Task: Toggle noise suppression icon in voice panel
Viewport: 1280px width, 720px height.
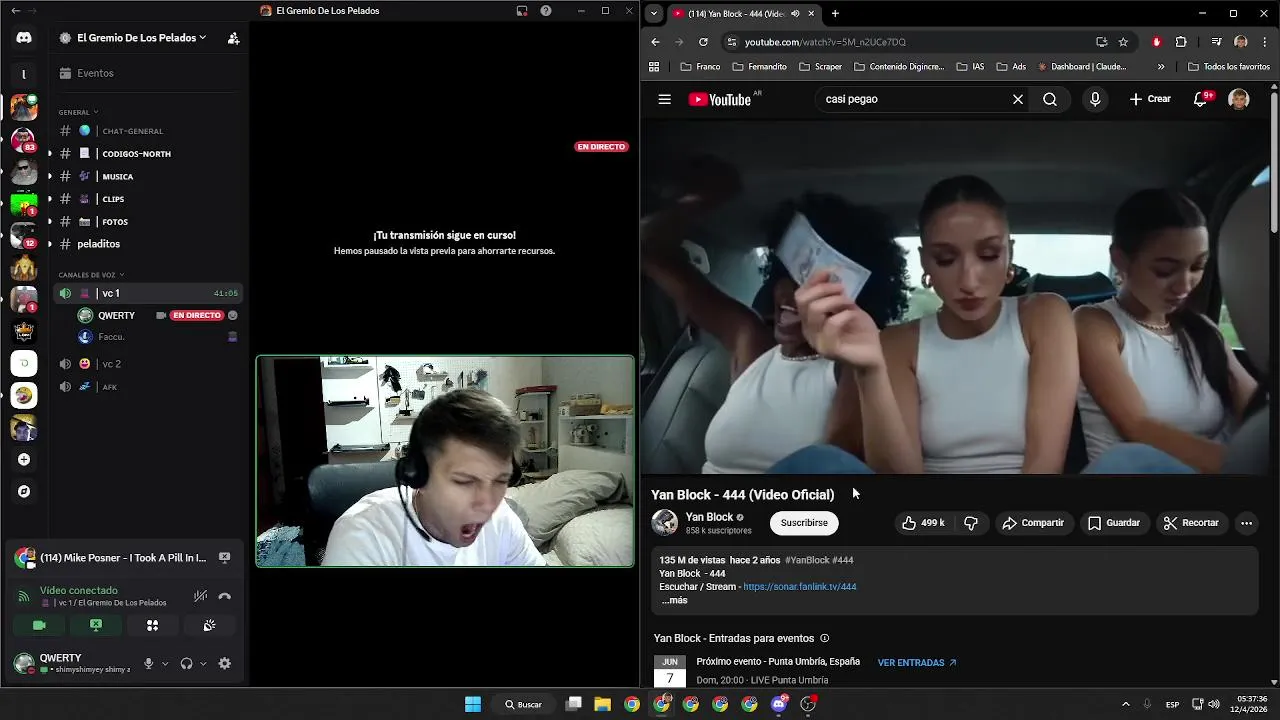Action: (x=201, y=596)
